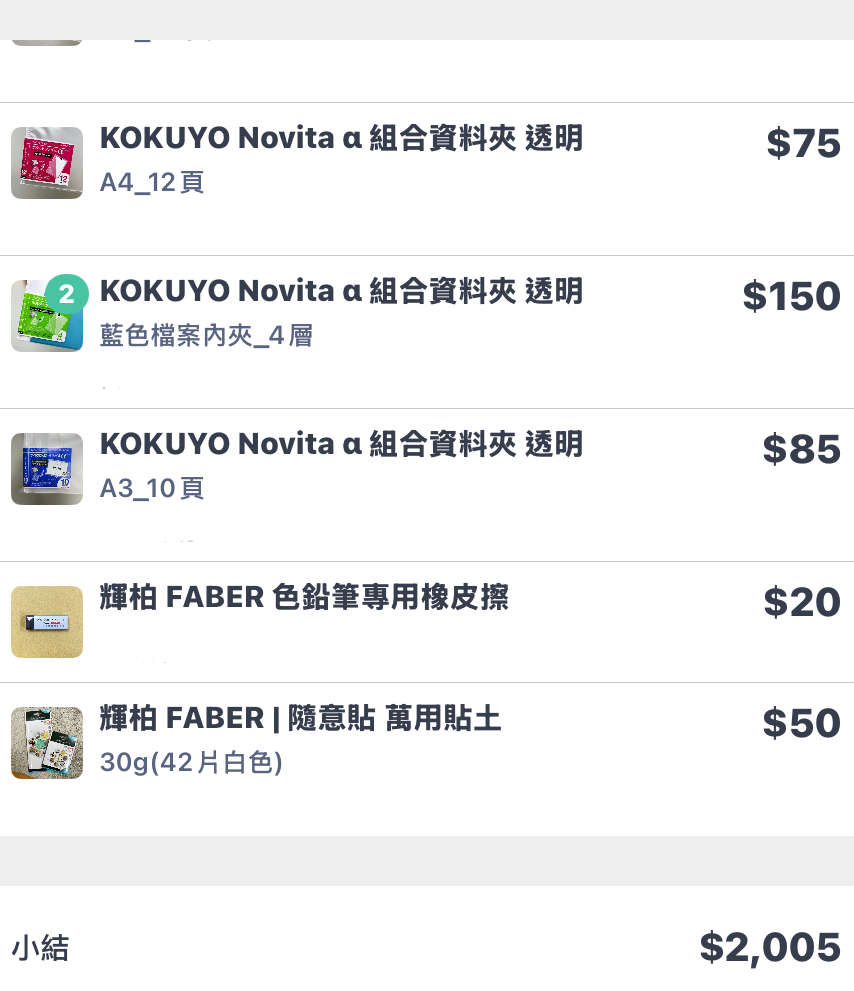
Task: Click the quantity badge showing 2
Action: point(67,295)
